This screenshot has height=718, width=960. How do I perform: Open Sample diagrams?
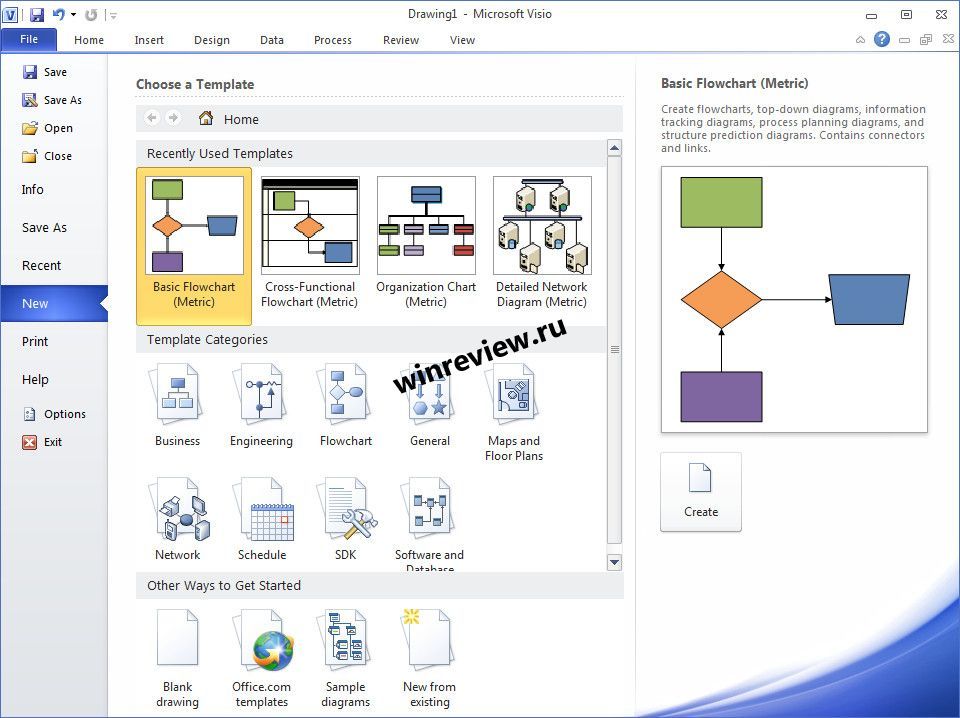click(346, 659)
